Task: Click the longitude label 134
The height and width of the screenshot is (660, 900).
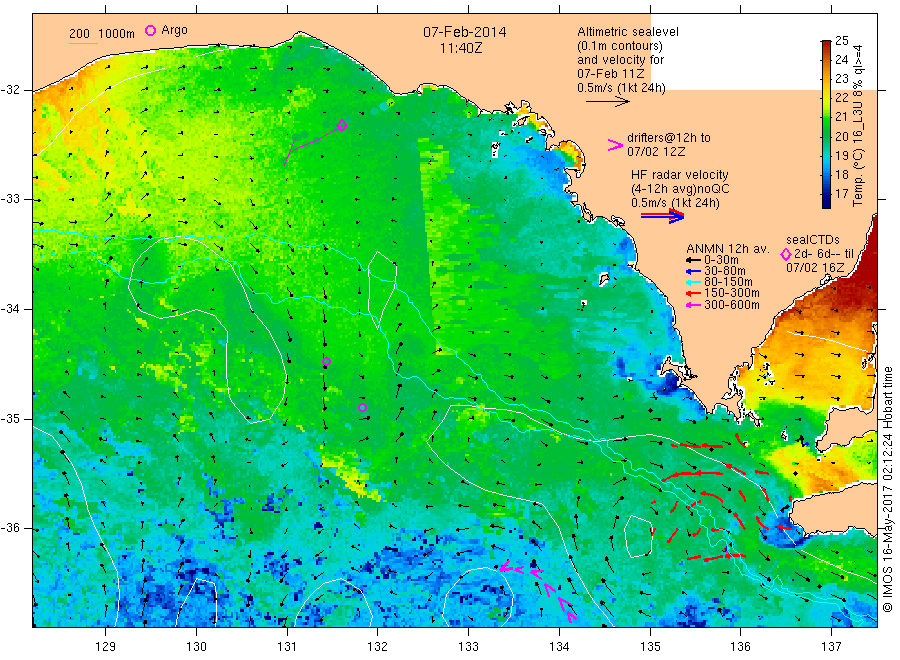Action: tap(559, 647)
